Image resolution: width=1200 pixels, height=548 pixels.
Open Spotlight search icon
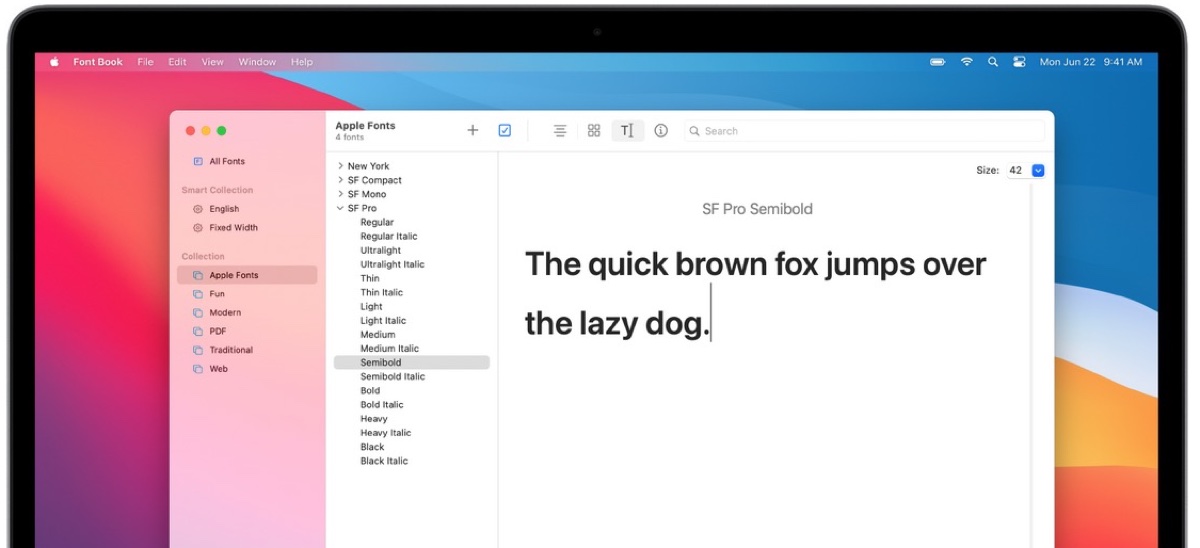(993, 62)
